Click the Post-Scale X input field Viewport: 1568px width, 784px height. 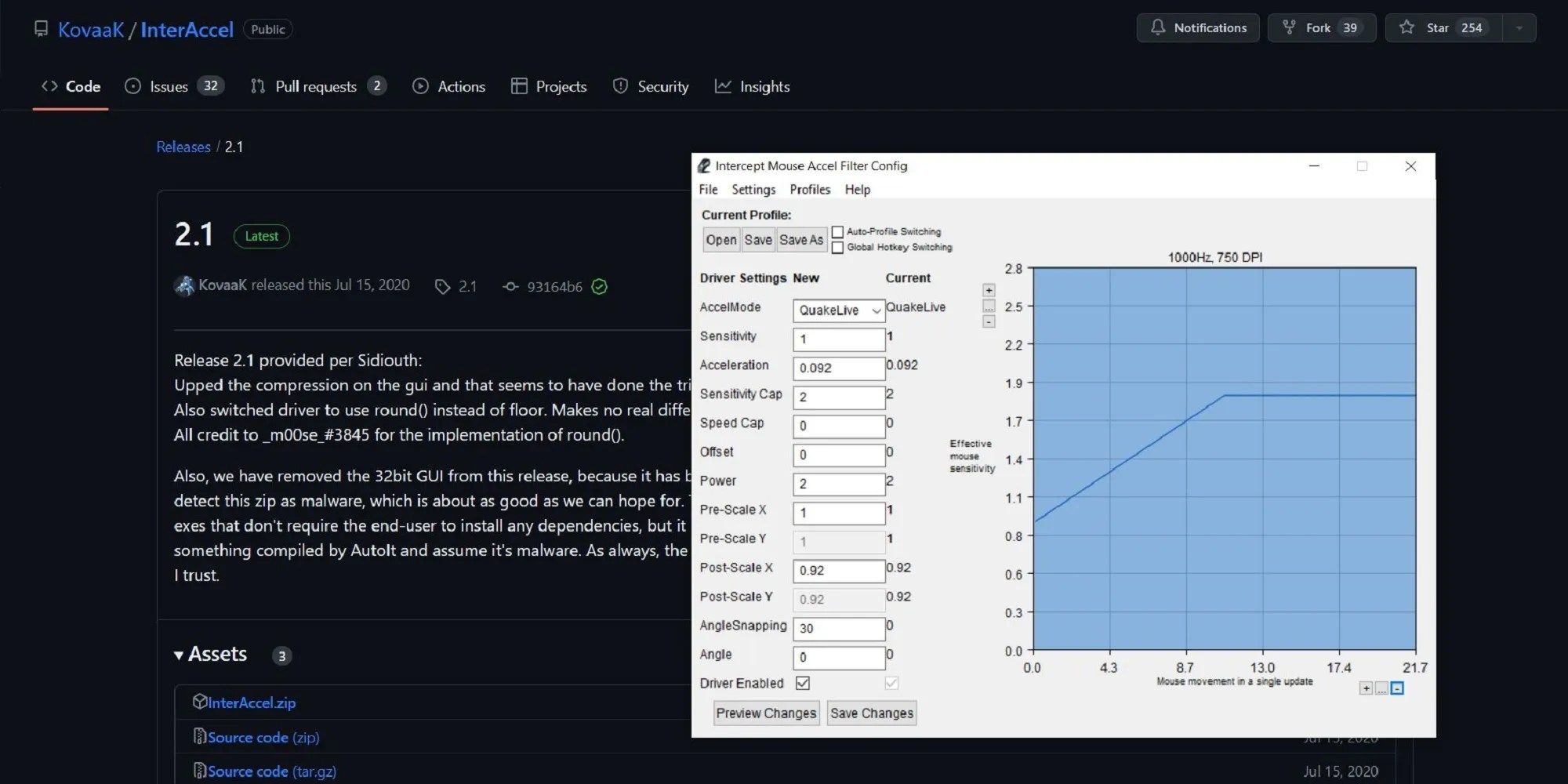tap(839, 572)
